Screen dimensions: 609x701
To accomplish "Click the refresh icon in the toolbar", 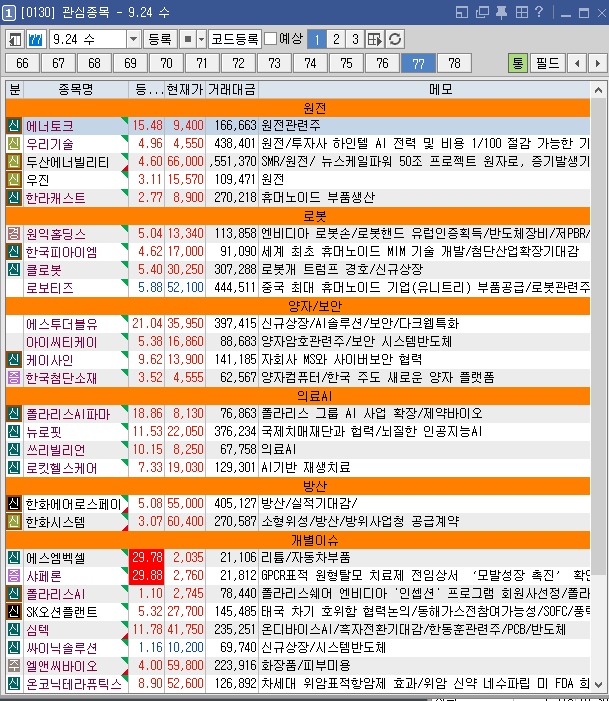I will click(396, 39).
